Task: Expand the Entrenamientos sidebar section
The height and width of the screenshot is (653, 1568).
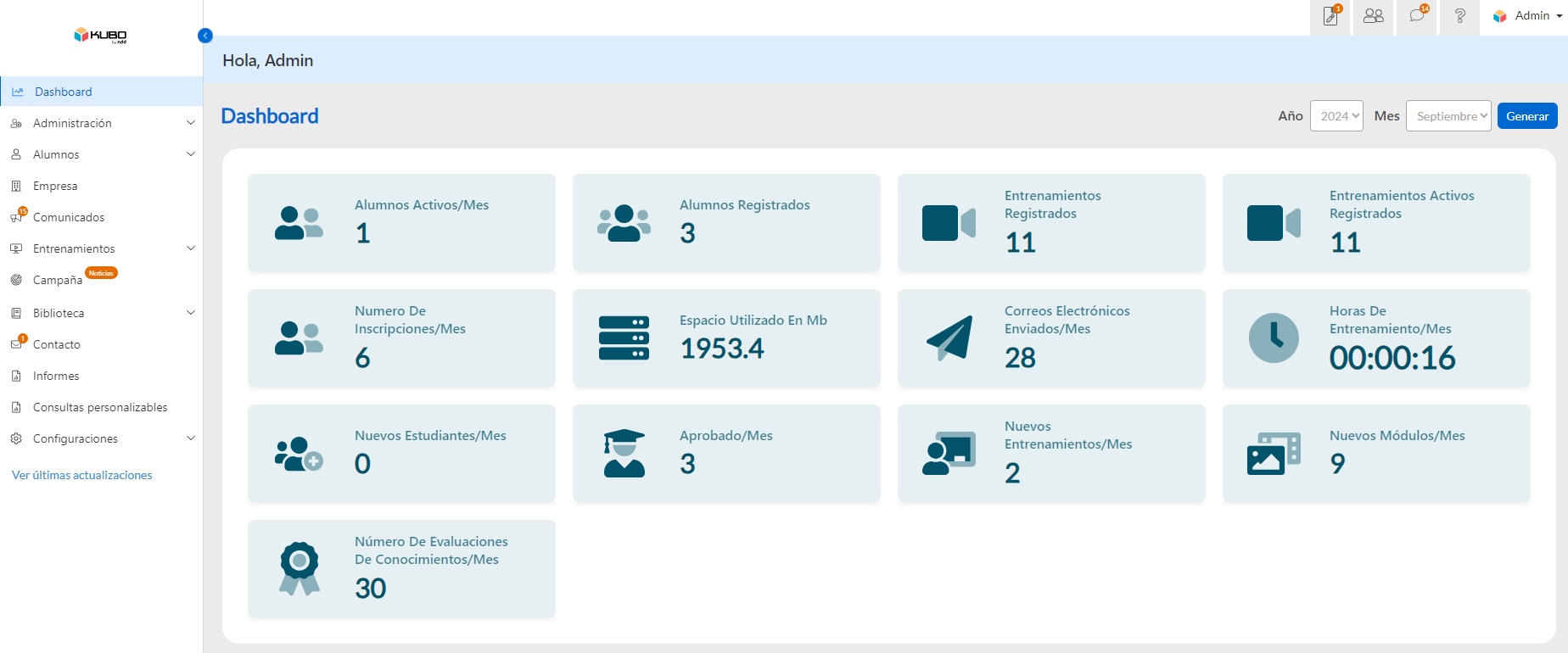Action: 190,248
